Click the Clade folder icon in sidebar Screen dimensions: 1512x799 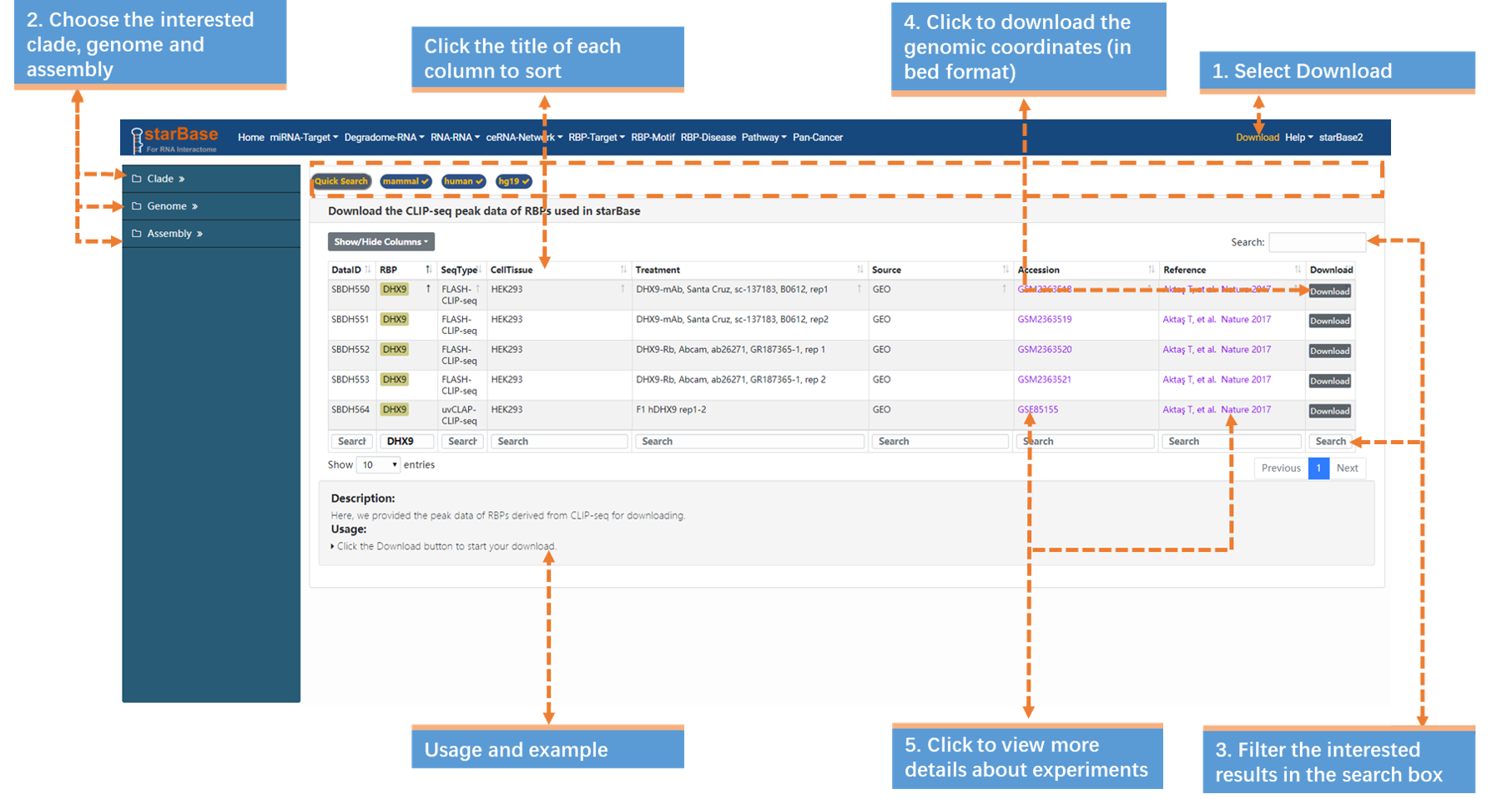click(137, 179)
